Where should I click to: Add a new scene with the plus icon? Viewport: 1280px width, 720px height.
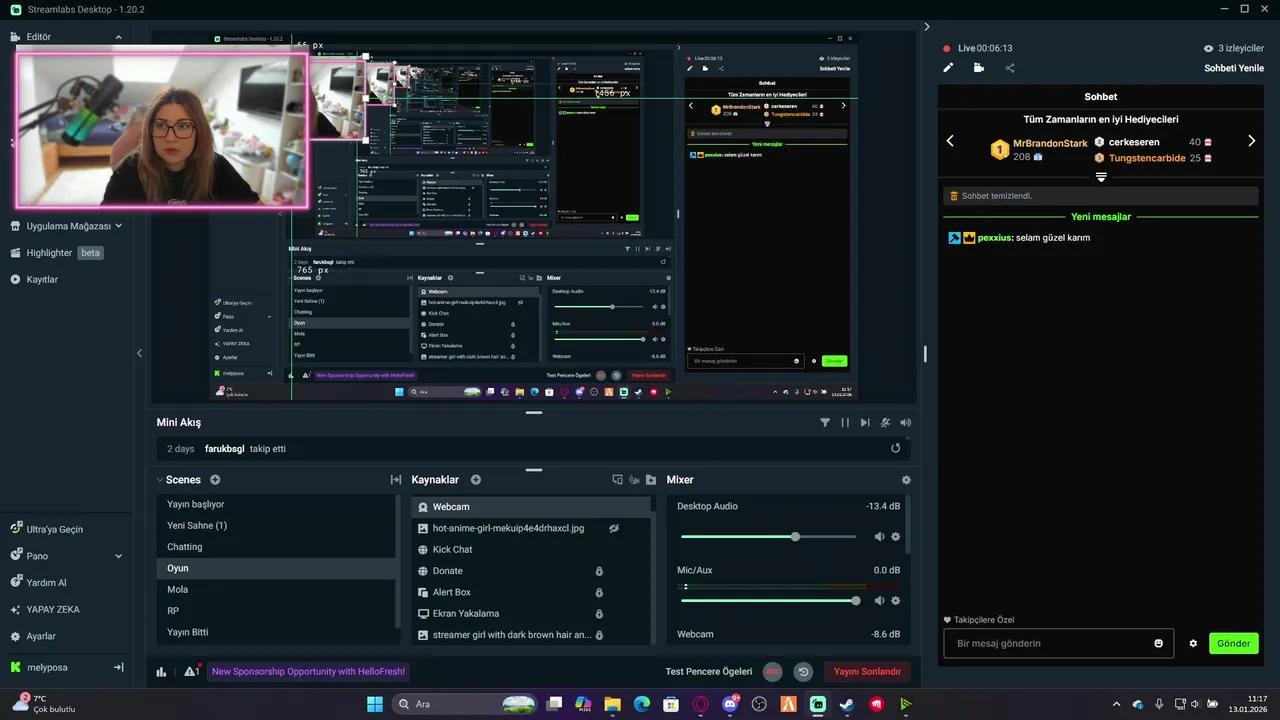(x=215, y=480)
